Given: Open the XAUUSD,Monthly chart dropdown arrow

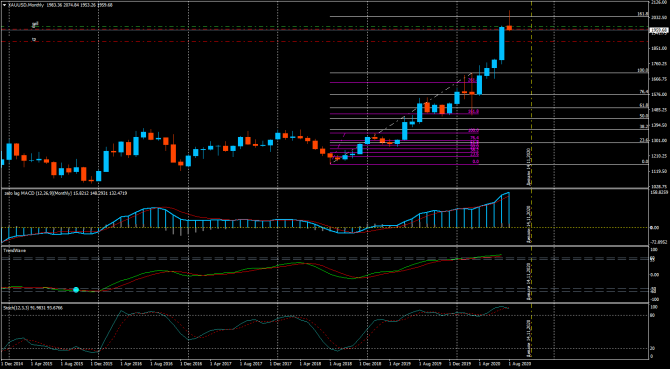Looking at the screenshot, I should [5, 5].
